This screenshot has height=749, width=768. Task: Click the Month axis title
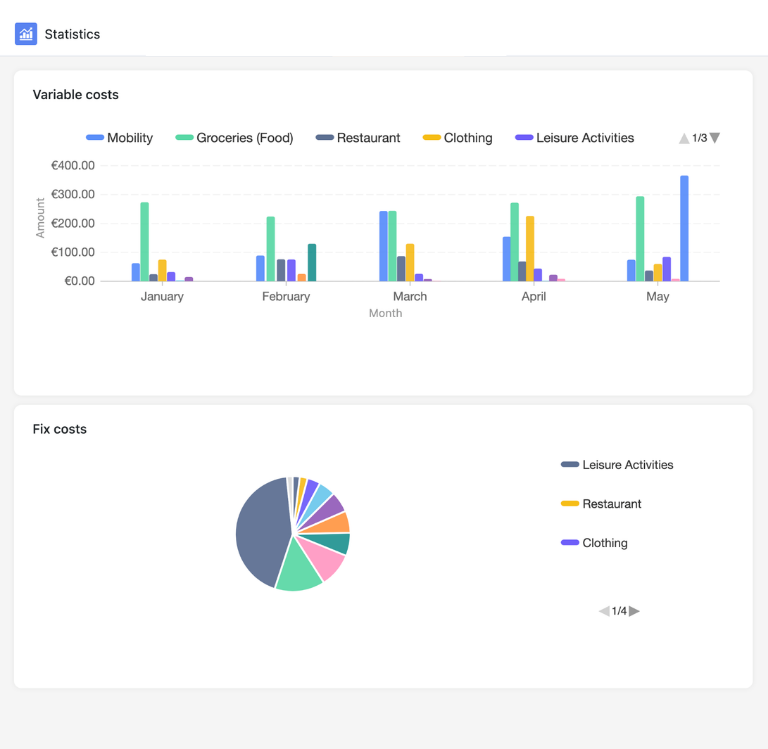pos(385,313)
